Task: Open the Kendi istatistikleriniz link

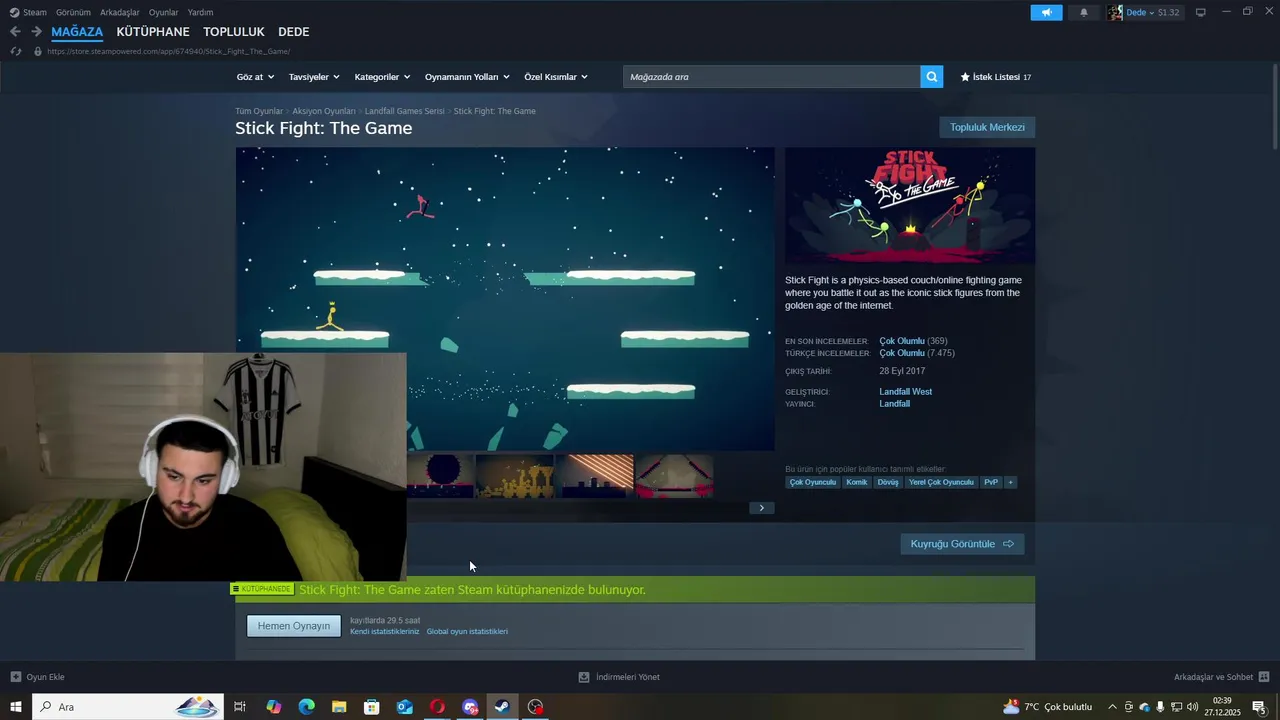Action: (384, 632)
